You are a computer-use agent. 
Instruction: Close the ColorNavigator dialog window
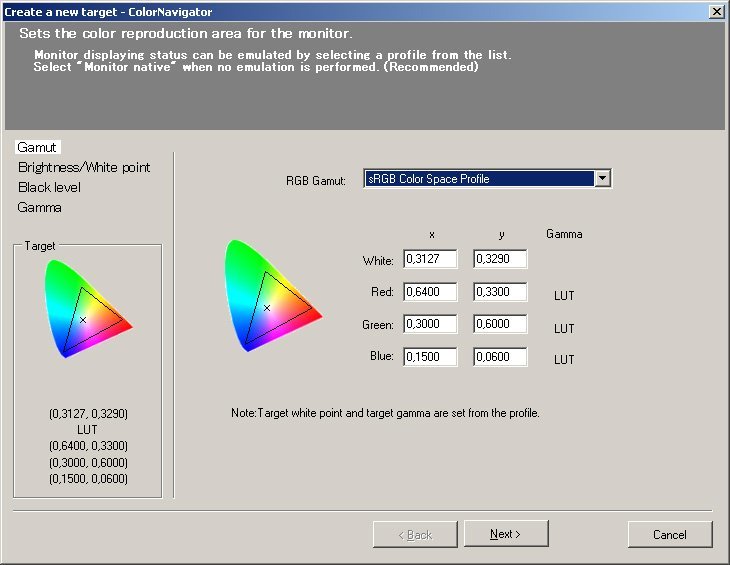716,11
